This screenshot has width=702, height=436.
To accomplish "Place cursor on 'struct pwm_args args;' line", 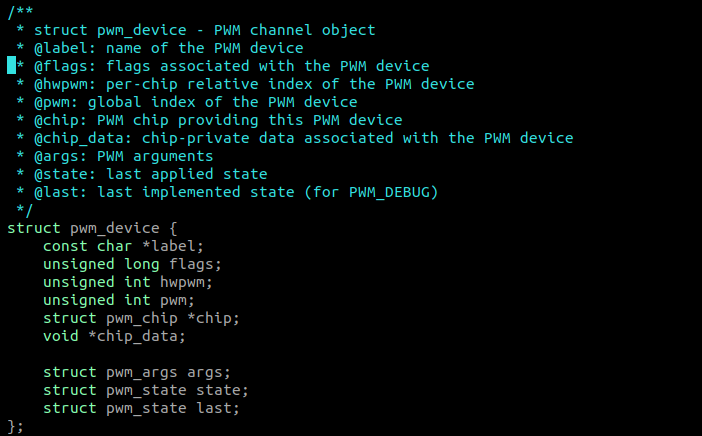I will pos(136,372).
